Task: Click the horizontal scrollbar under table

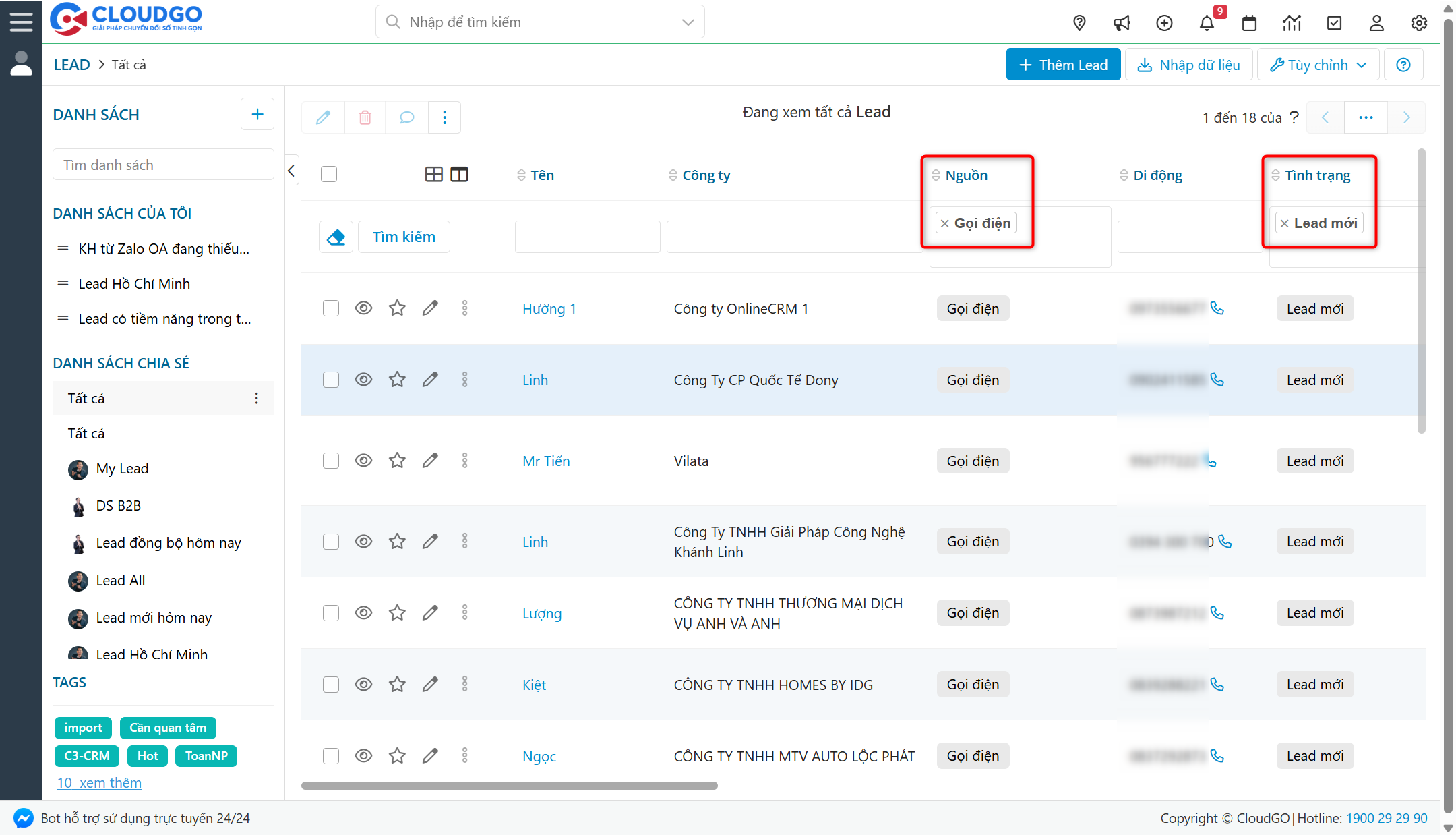Action: (509, 786)
